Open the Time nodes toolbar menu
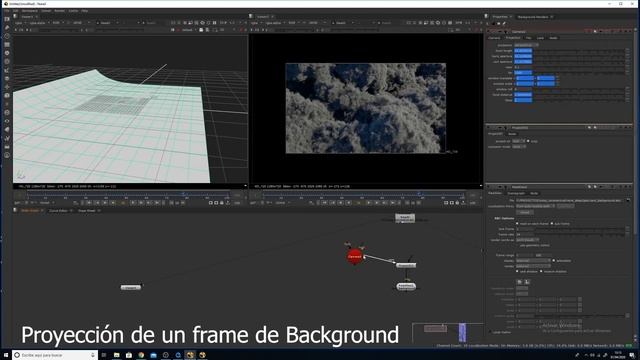 pos(7,36)
